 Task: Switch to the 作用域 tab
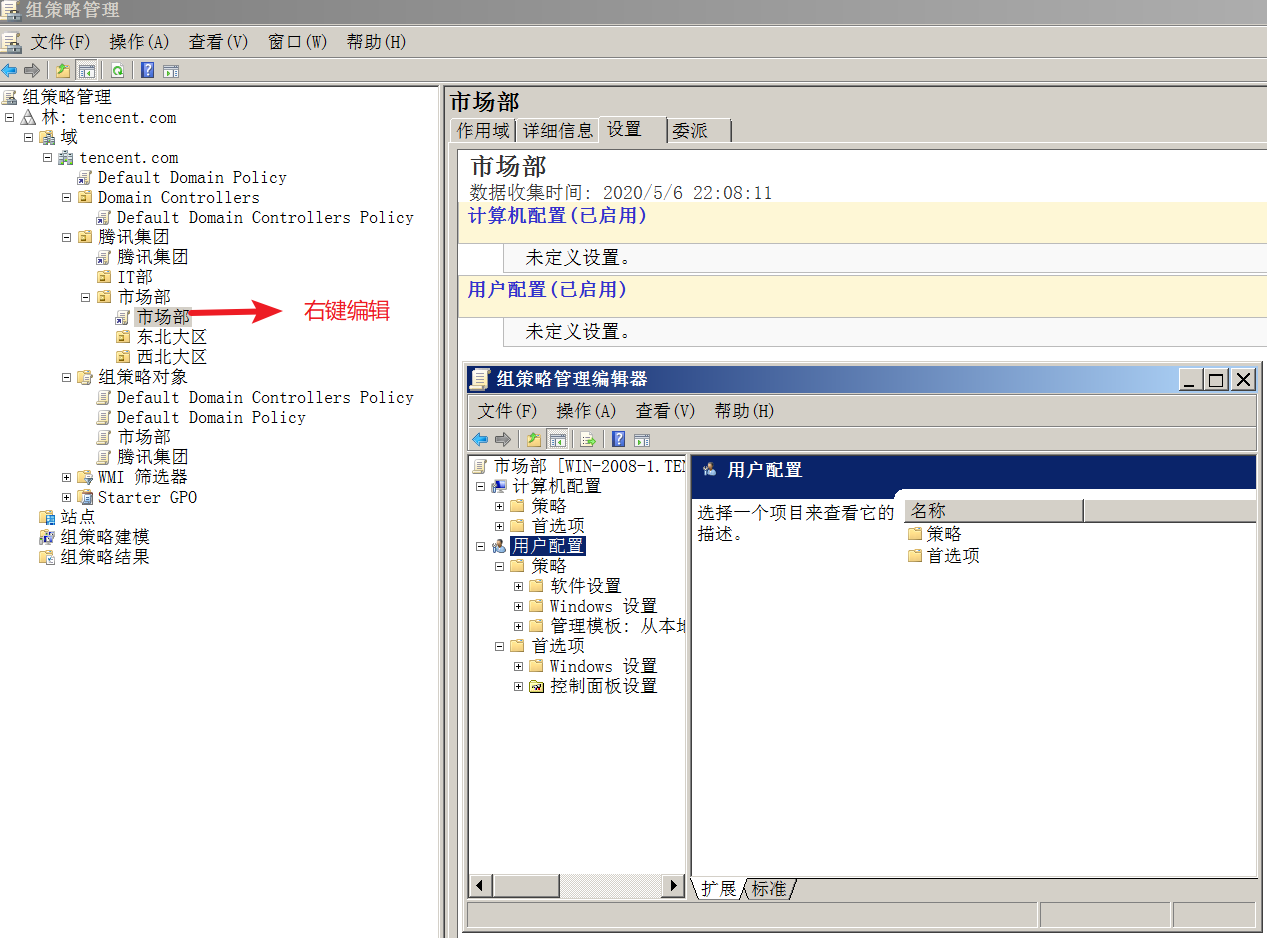(x=483, y=131)
